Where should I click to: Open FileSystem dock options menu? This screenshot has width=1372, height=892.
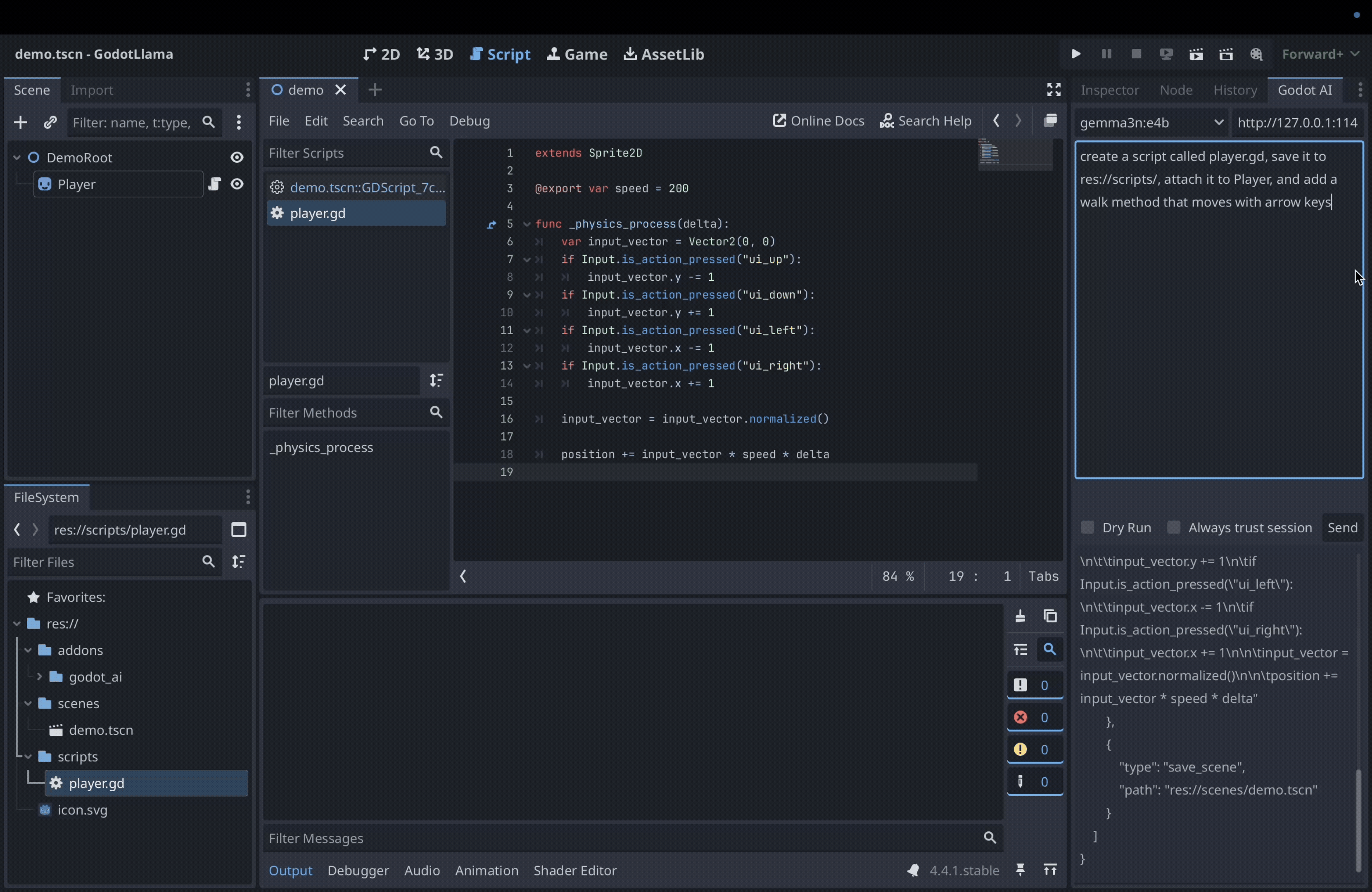[247, 497]
